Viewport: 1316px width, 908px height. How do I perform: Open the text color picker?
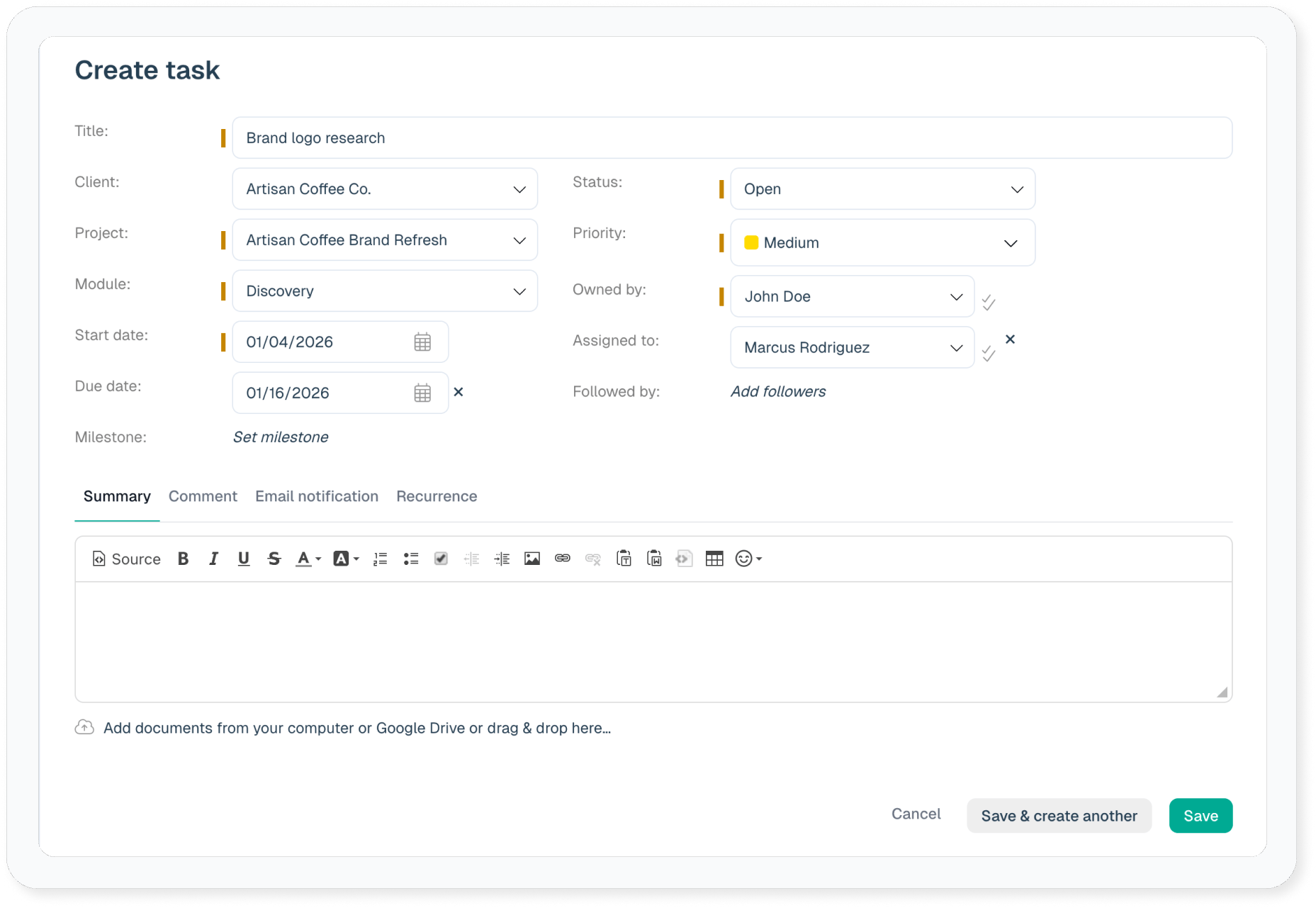click(308, 559)
